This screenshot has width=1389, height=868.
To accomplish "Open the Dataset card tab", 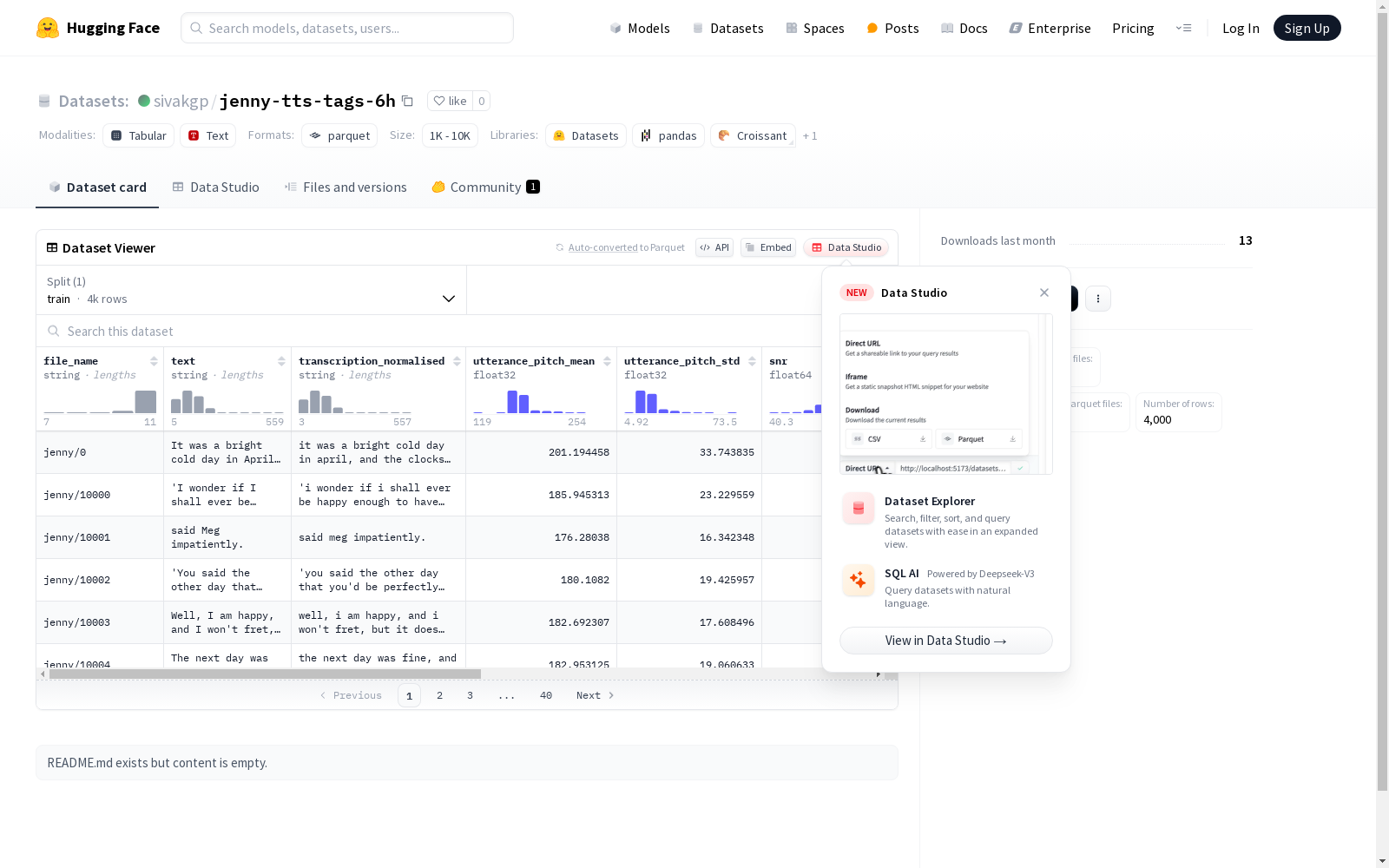I will [97, 187].
